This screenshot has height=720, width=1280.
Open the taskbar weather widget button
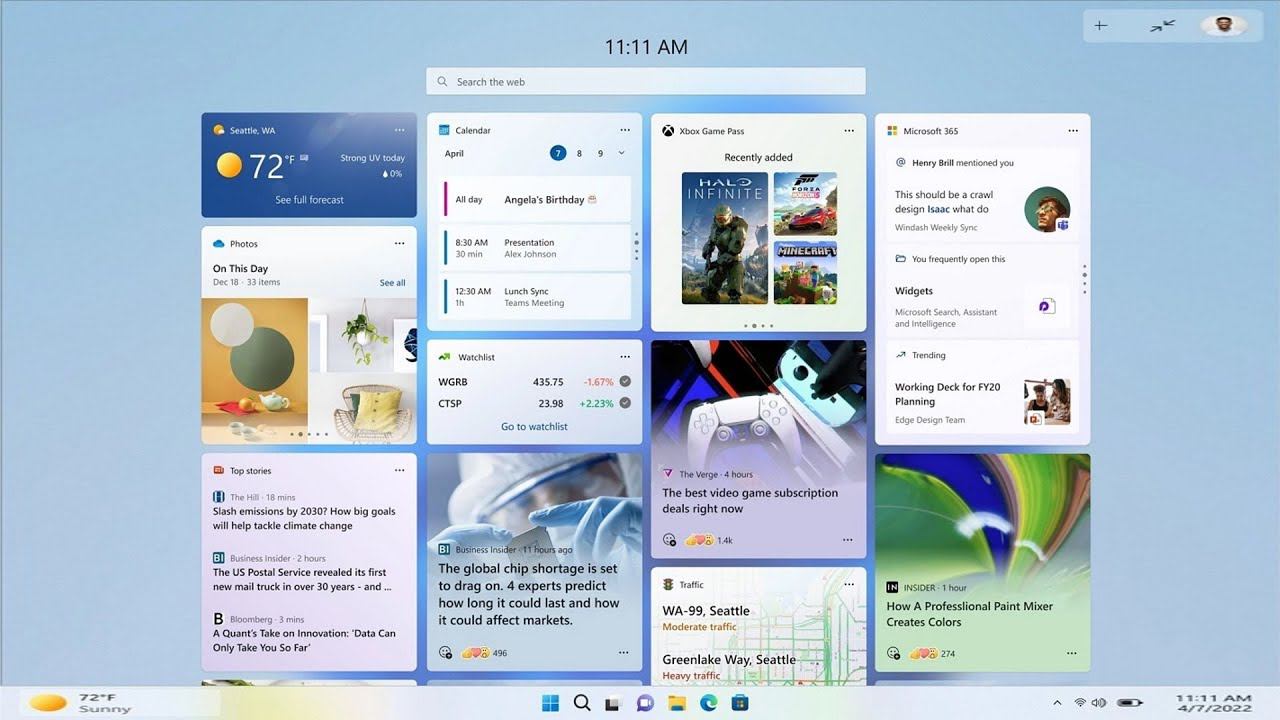pos(79,703)
